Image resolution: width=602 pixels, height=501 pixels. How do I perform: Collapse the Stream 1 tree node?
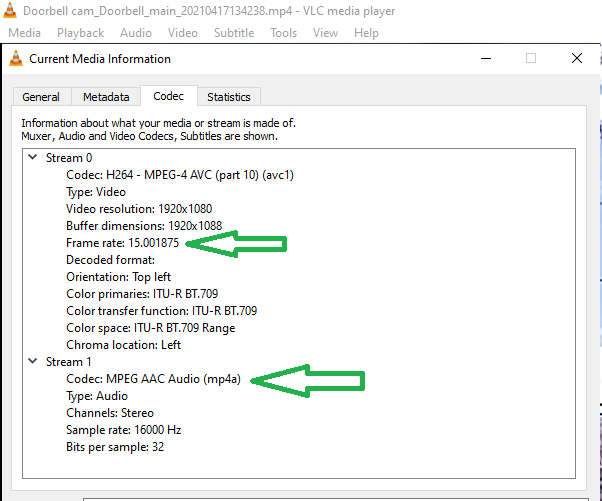pyautogui.click(x=33, y=361)
